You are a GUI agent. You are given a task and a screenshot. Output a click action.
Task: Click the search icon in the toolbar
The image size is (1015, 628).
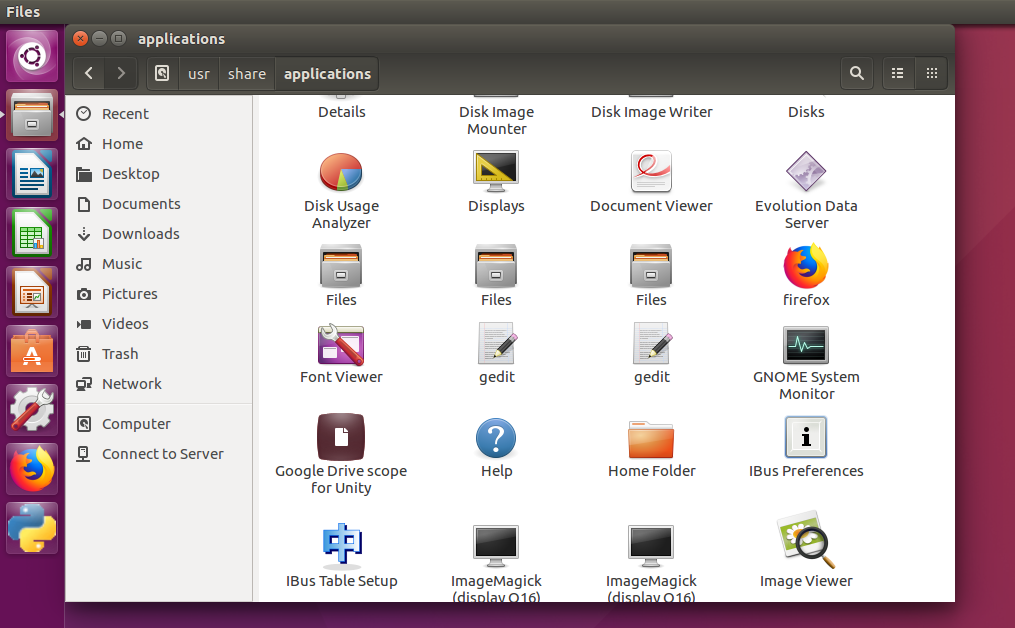[856, 73]
